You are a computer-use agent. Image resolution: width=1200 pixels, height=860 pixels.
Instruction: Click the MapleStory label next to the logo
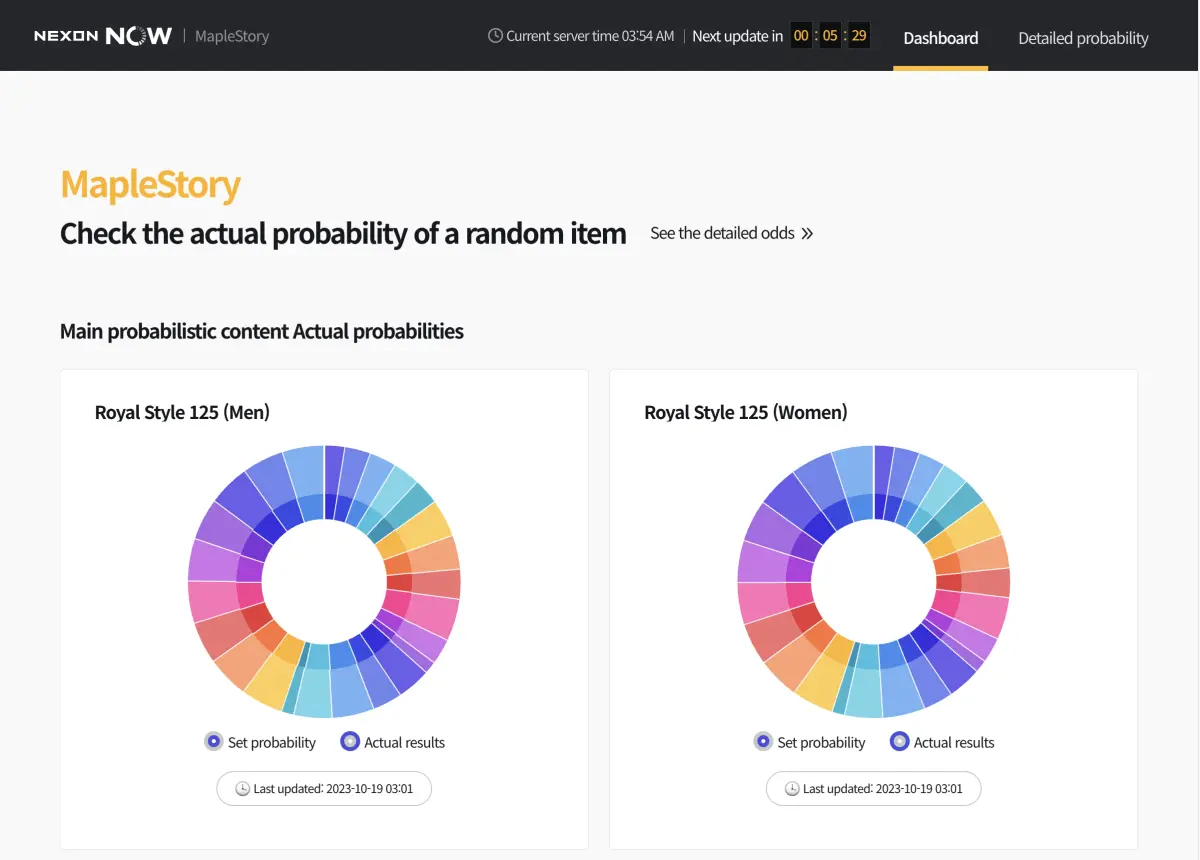coord(232,35)
